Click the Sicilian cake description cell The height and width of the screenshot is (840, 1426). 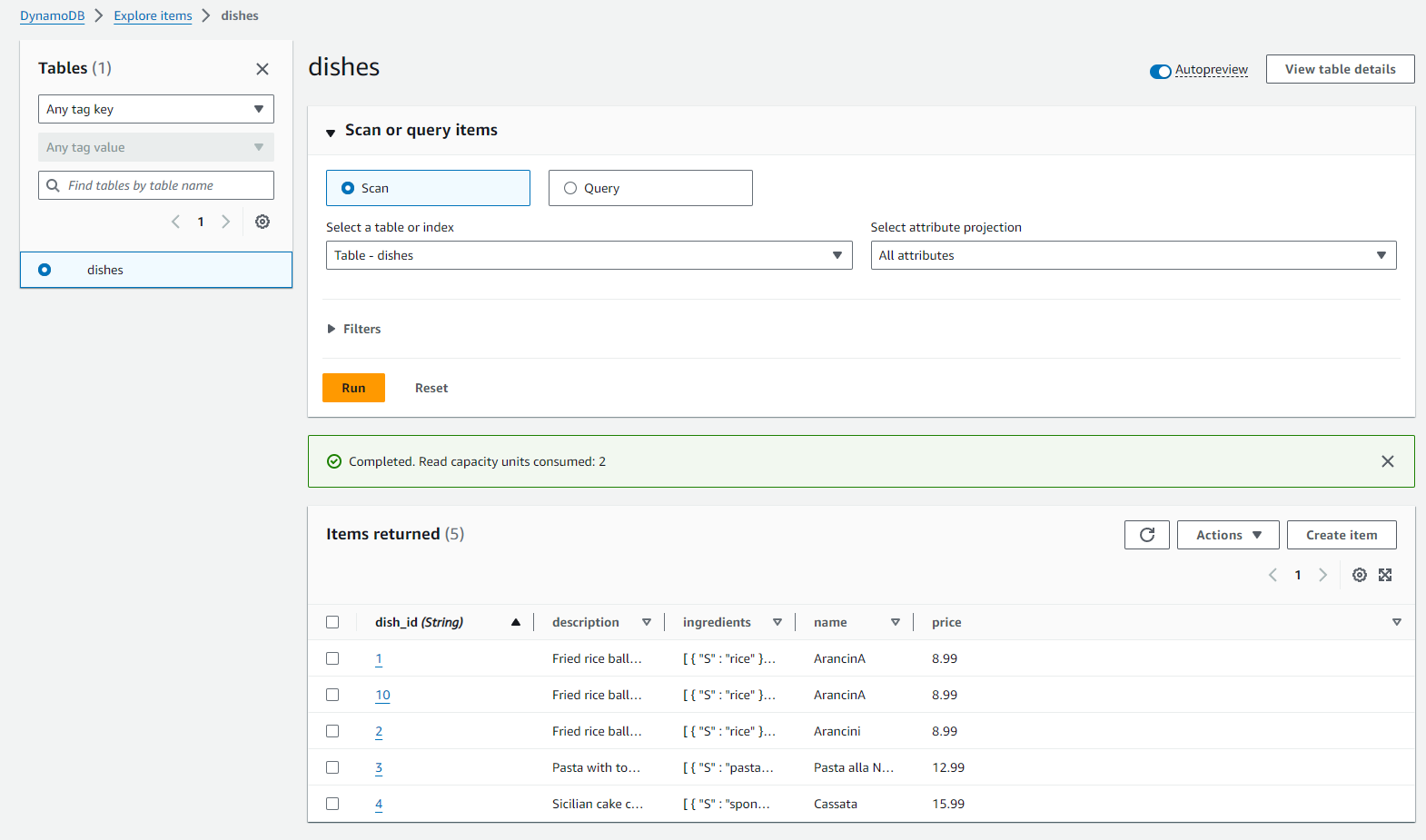598,804
